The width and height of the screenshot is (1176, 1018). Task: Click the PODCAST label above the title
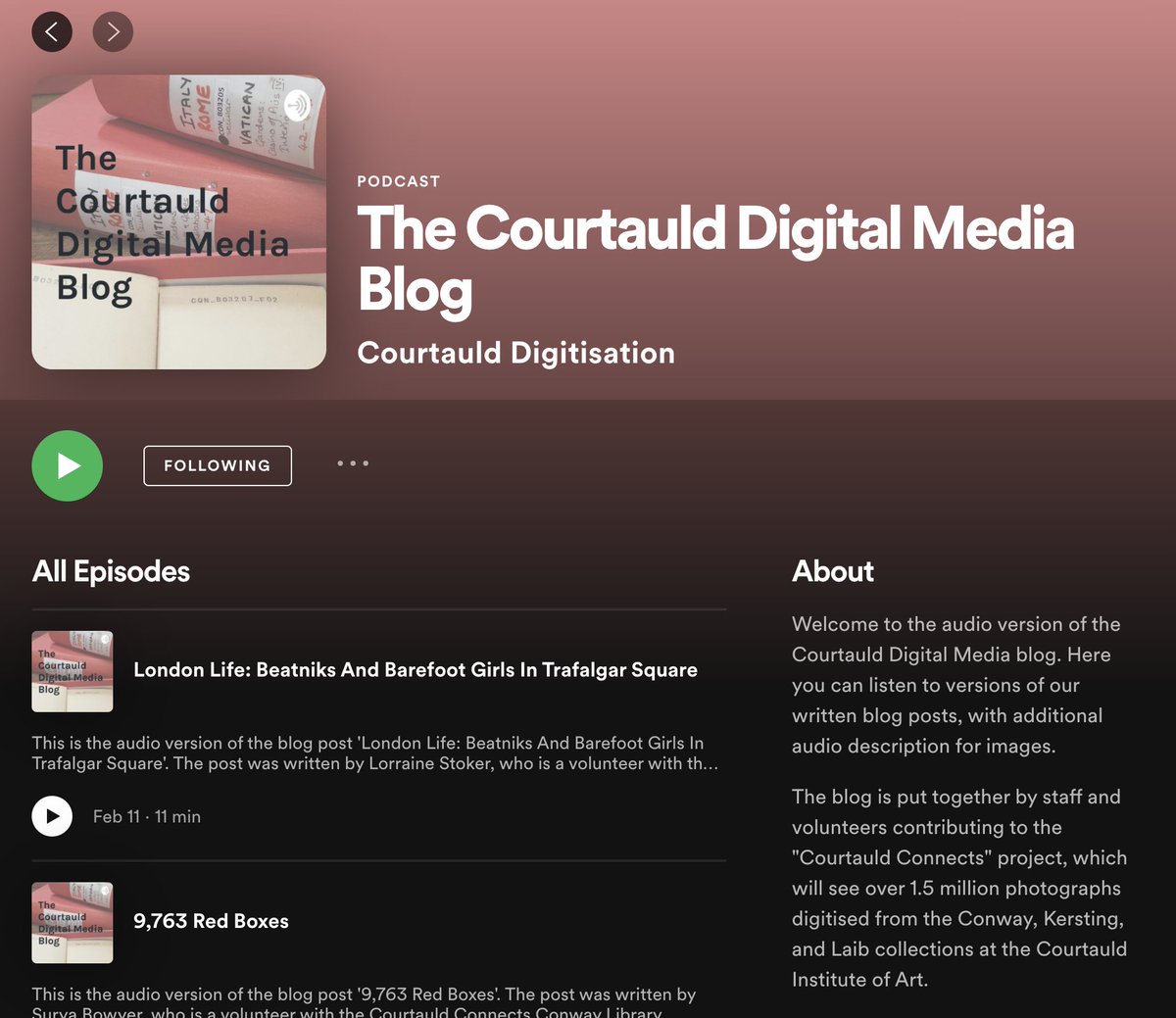398,181
